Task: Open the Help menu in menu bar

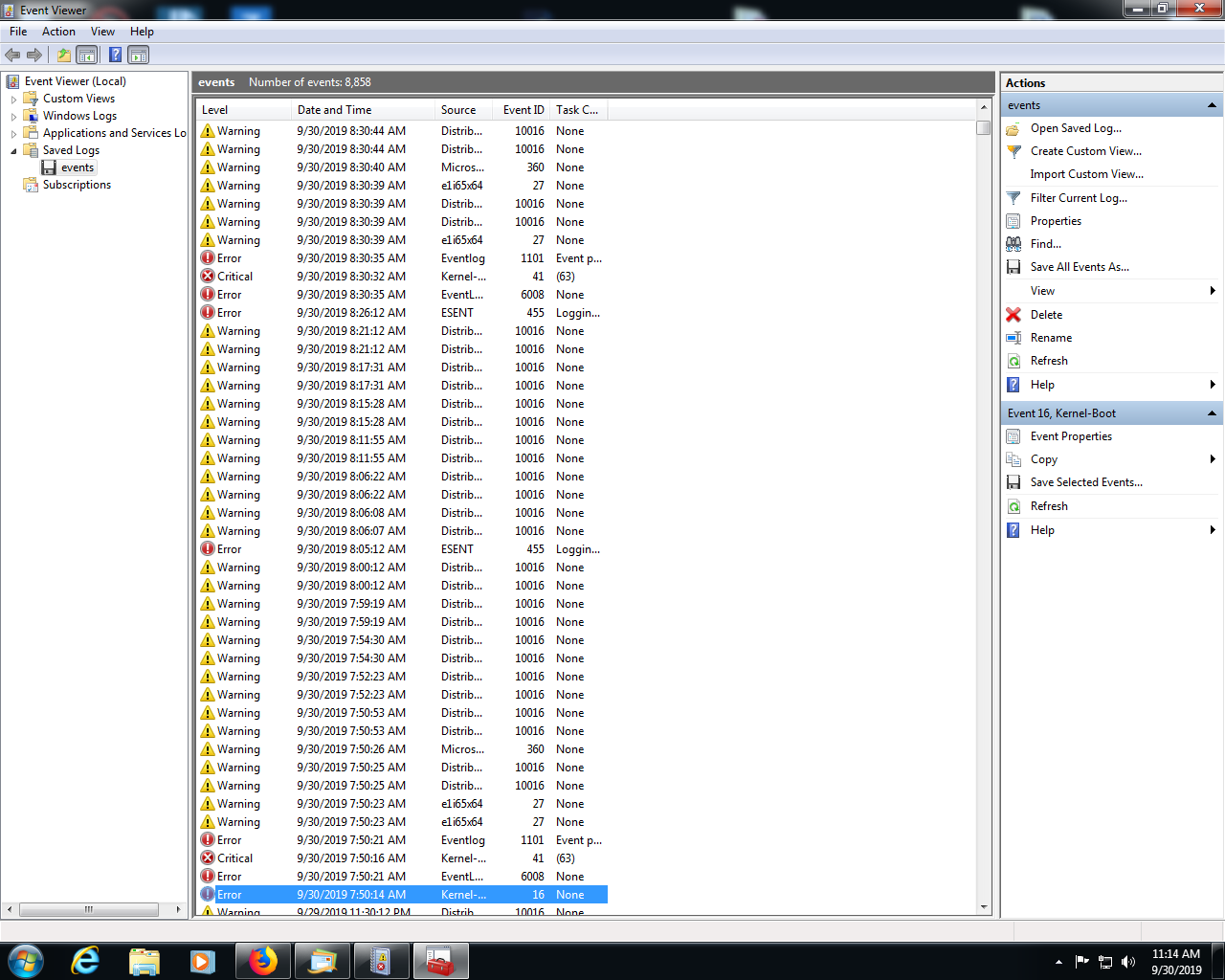Action: point(142,32)
